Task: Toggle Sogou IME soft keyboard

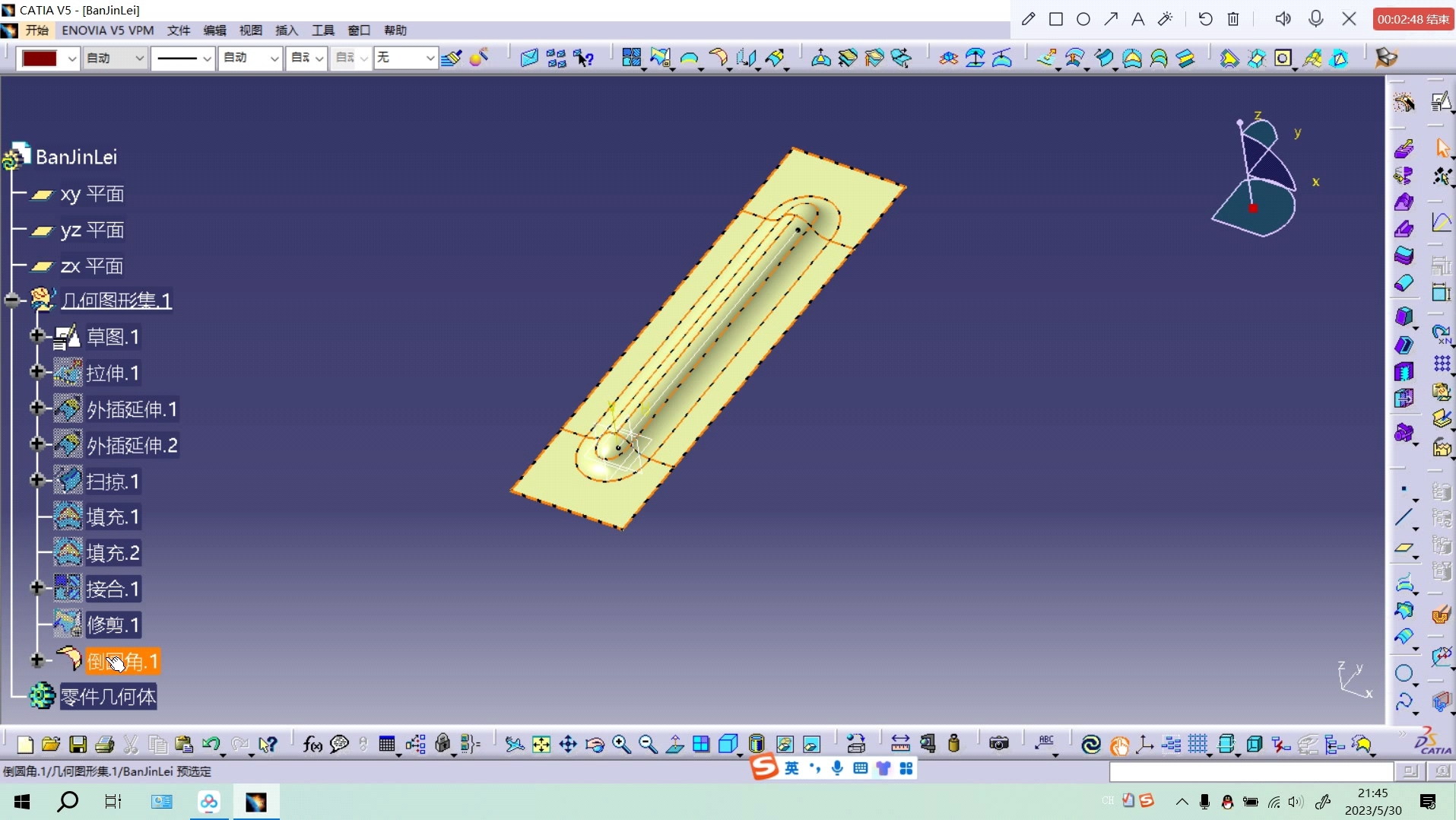Action: pos(861,768)
